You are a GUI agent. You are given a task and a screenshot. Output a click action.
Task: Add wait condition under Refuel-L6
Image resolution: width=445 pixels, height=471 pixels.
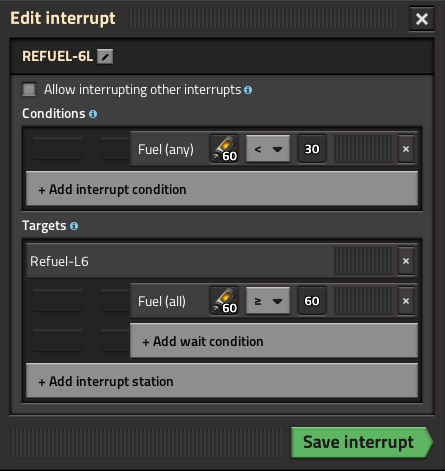pos(274,341)
